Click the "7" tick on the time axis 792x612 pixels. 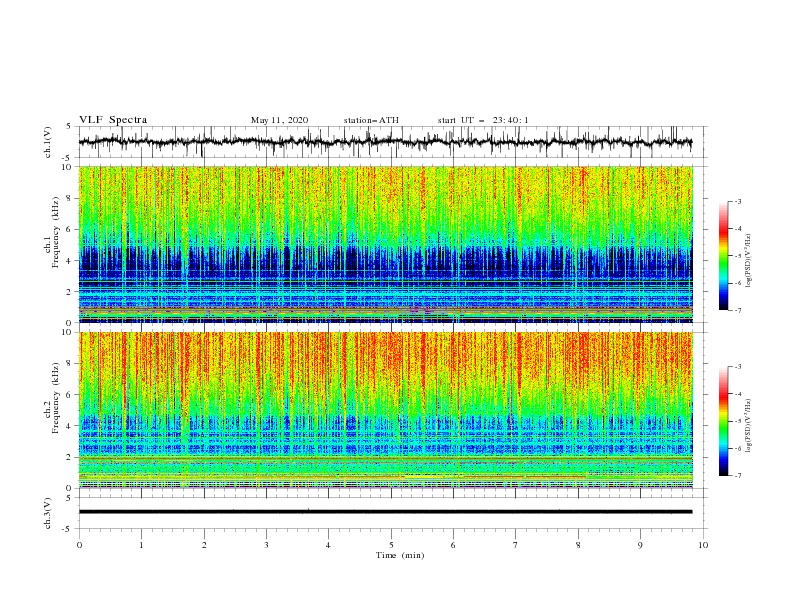point(515,545)
